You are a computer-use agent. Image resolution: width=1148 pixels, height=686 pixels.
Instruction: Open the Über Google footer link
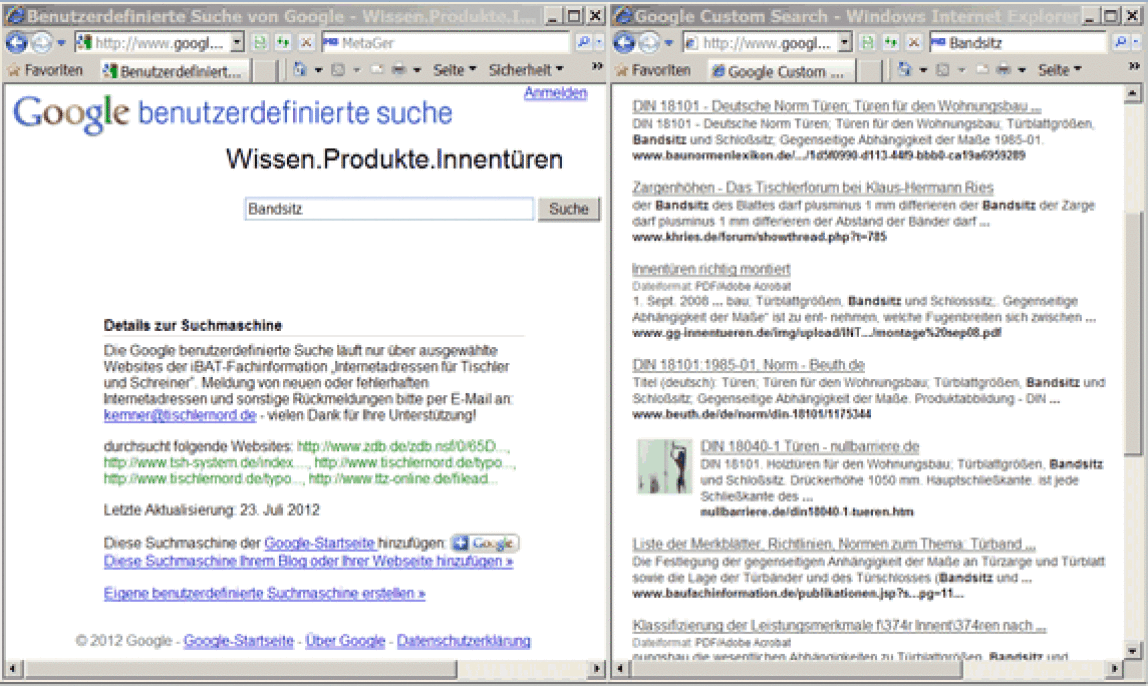345,641
